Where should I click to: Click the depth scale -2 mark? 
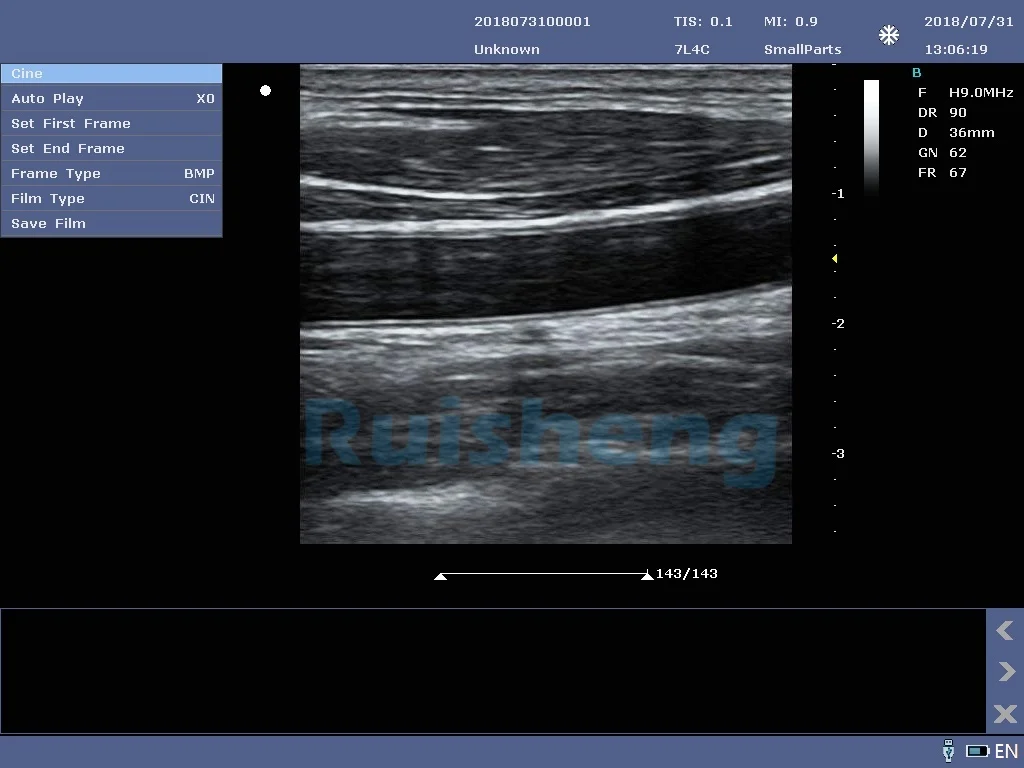[838, 323]
